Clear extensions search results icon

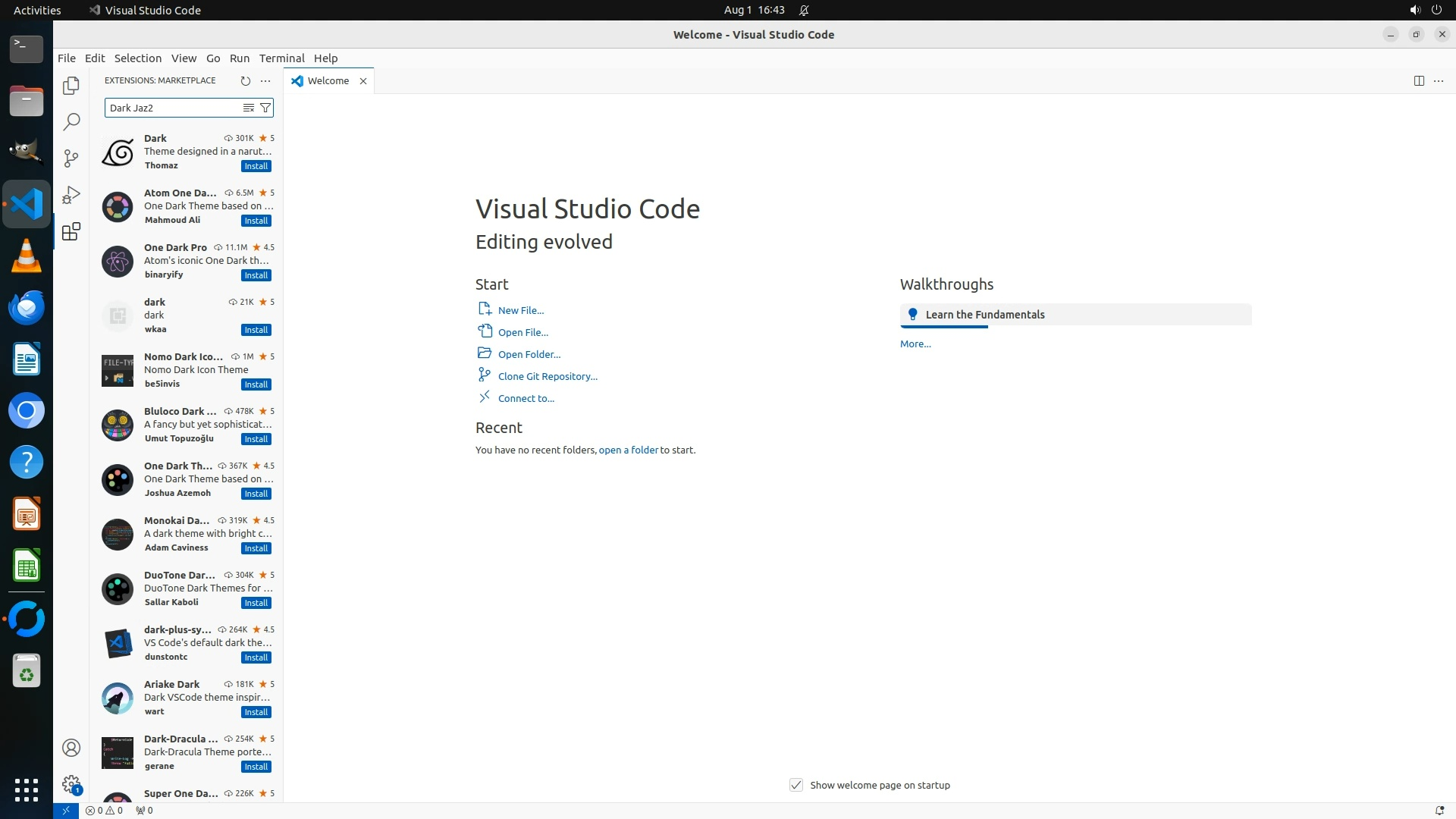coord(248,108)
